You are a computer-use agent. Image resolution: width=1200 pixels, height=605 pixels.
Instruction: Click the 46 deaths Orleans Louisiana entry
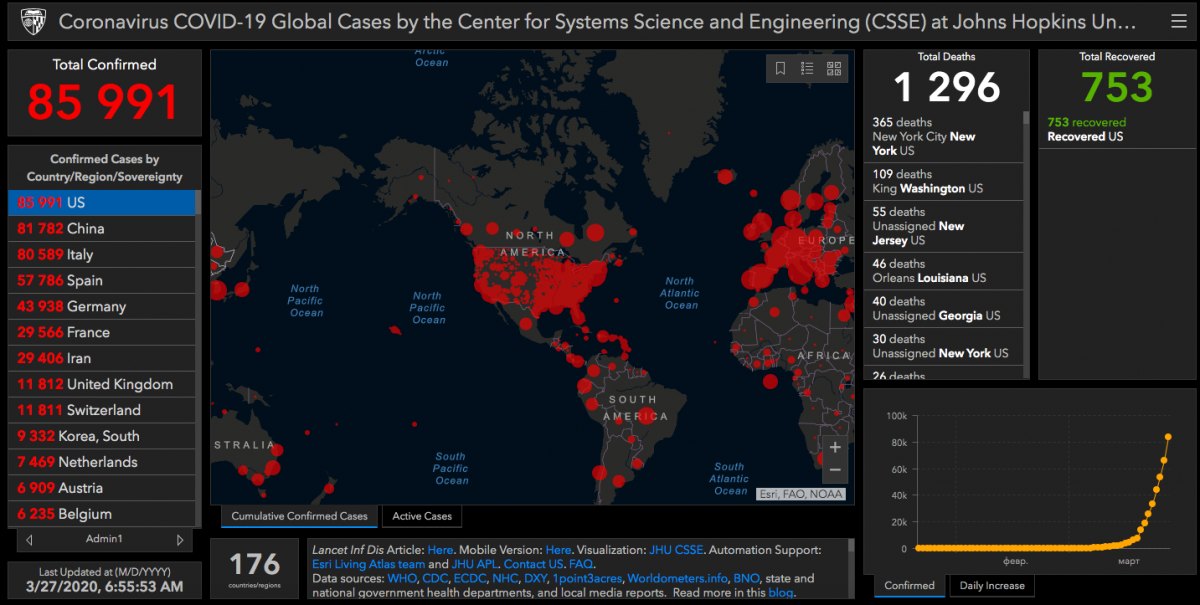coord(943,271)
